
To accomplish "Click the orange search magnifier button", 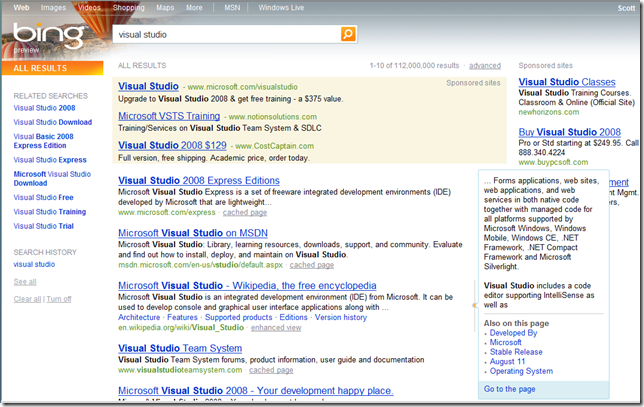I will click(348, 34).
